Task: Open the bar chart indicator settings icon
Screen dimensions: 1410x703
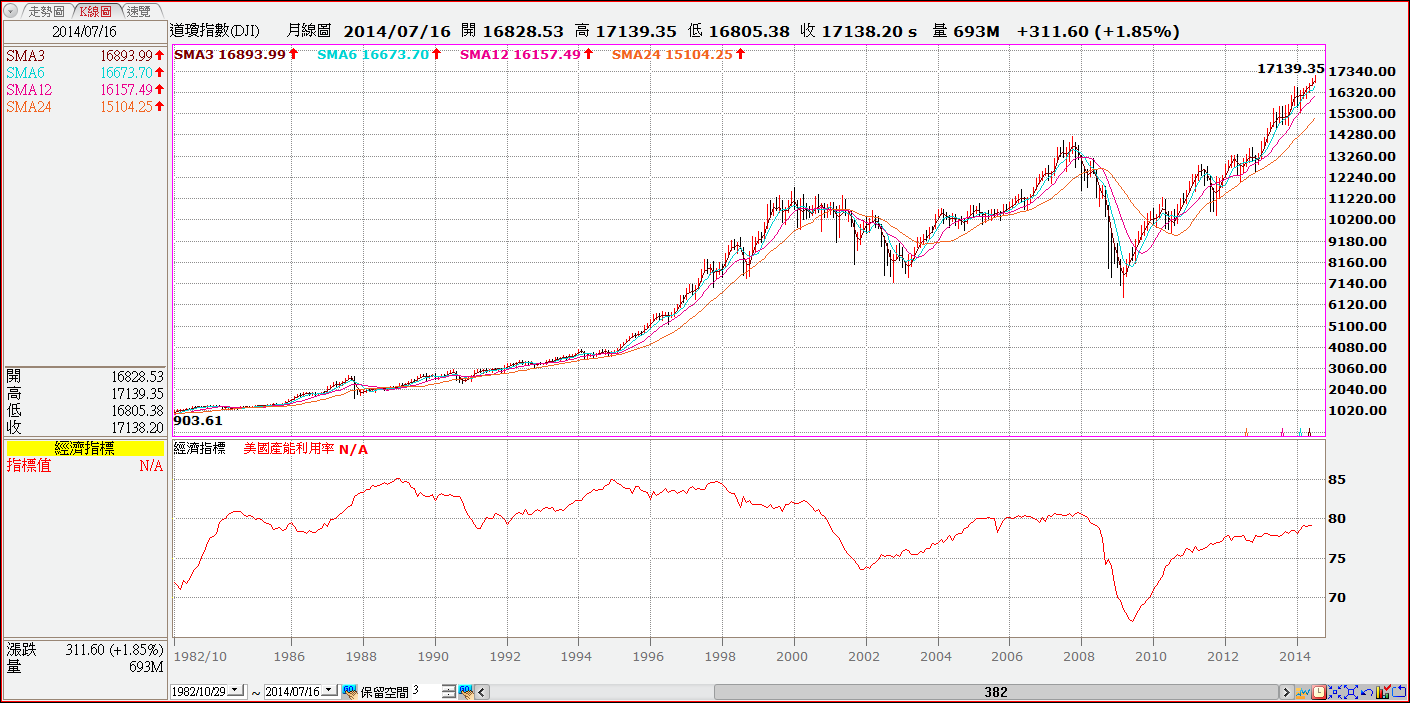Action: click(x=1383, y=692)
